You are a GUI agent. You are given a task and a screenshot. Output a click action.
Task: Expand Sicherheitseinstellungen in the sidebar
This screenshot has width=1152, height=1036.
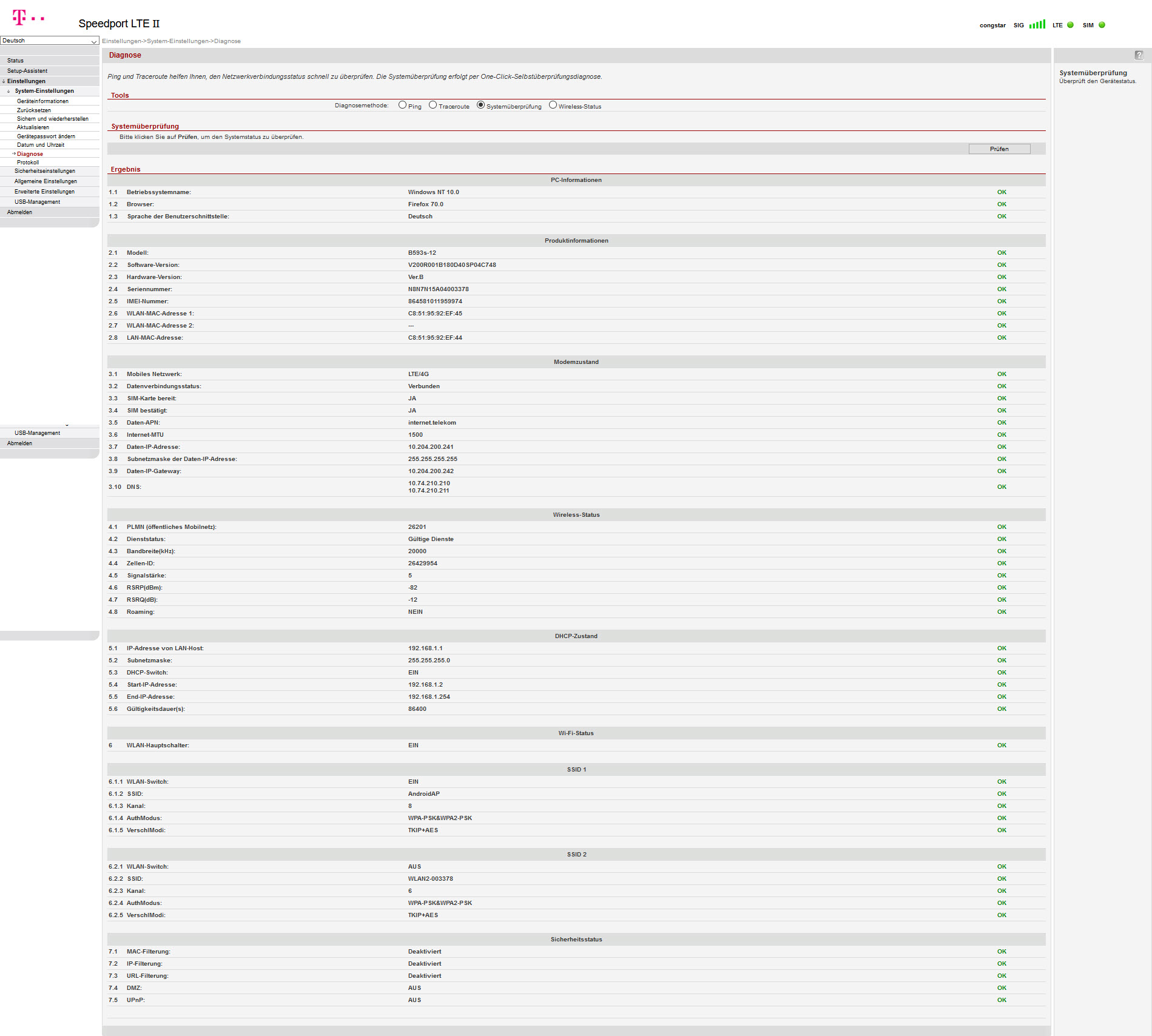click(45, 171)
